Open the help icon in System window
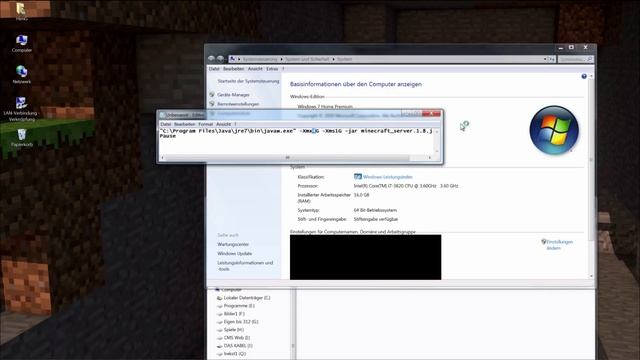 pyautogui.click(x=584, y=76)
